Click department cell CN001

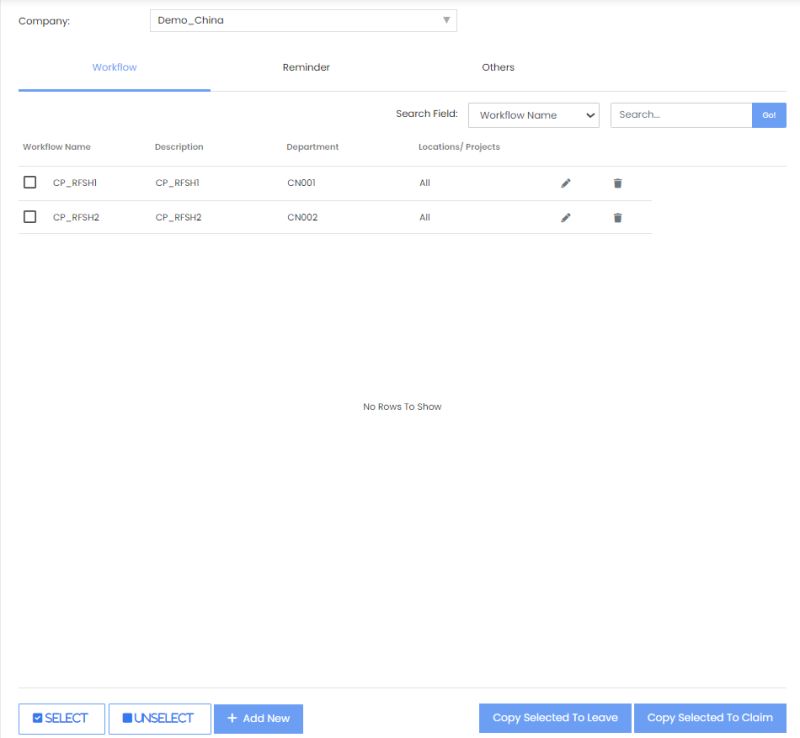(x=302, y=183)
